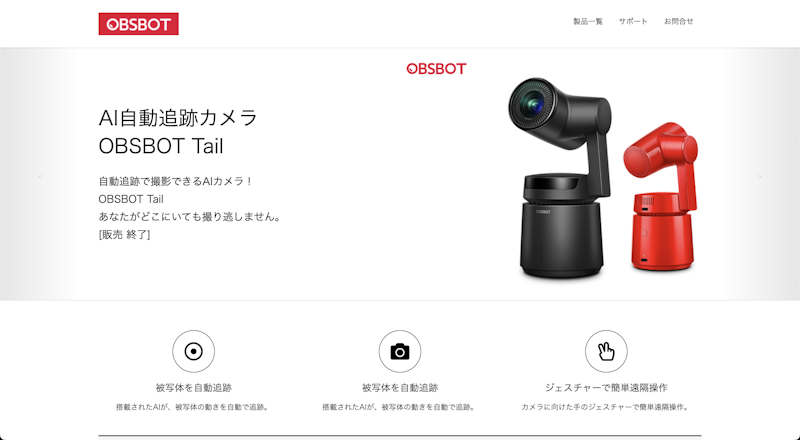Click 被写体を自動追跡 title under the camera icon
Viewport: 800px width, 440px height.
pos(400,388)
